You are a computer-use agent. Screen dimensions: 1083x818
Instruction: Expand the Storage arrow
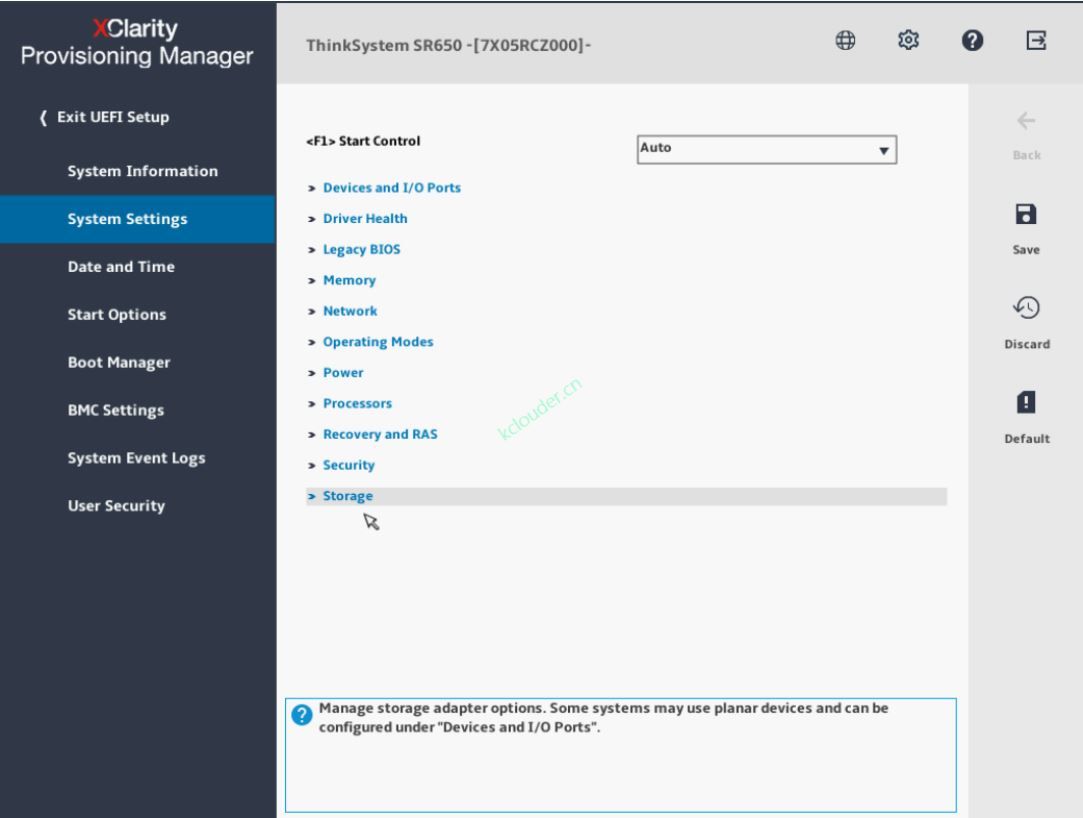pos(312,497)
